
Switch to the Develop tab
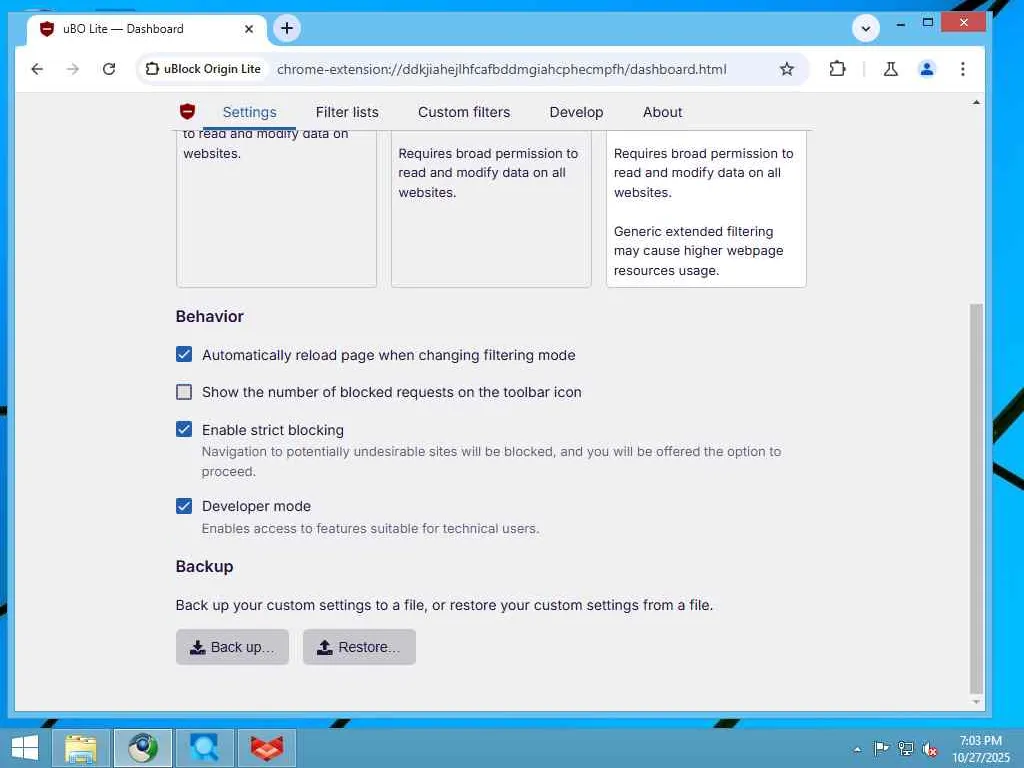576,112
